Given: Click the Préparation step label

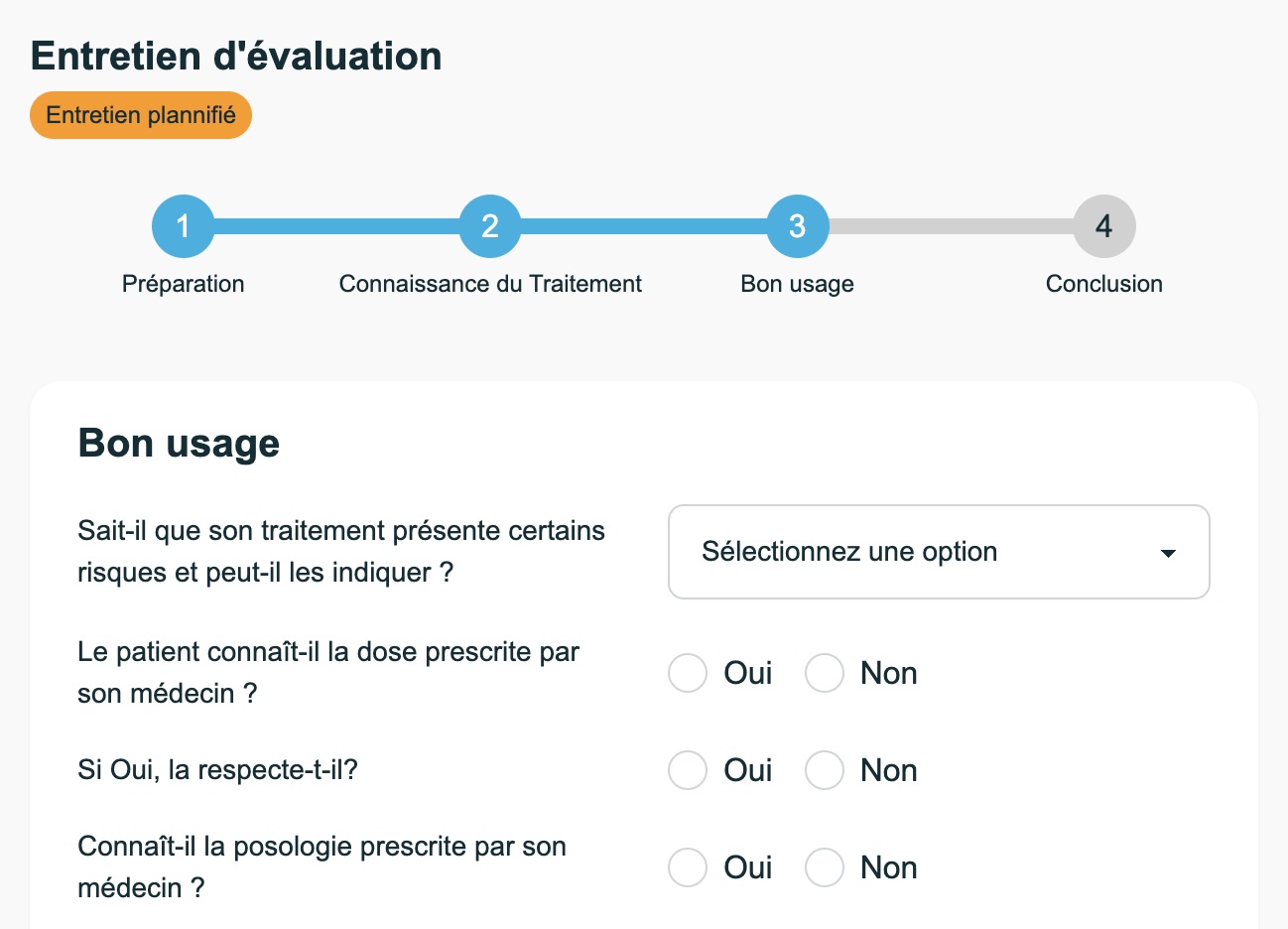Looking at the screenshot, I should [183, 284].
